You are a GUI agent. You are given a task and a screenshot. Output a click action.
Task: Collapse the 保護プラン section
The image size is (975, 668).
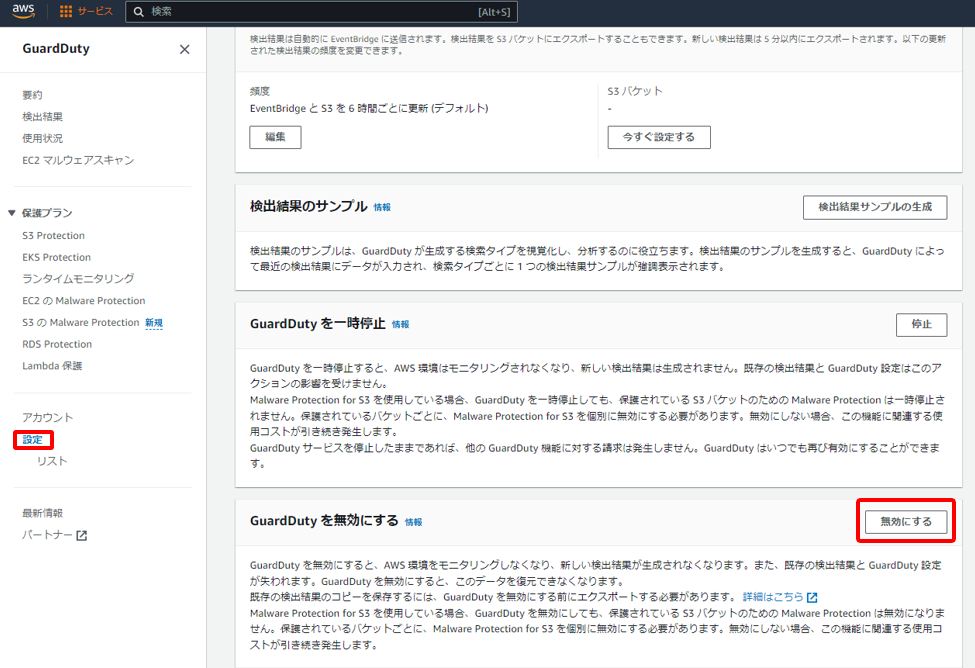pyautogui.click(x=11, y=213)
